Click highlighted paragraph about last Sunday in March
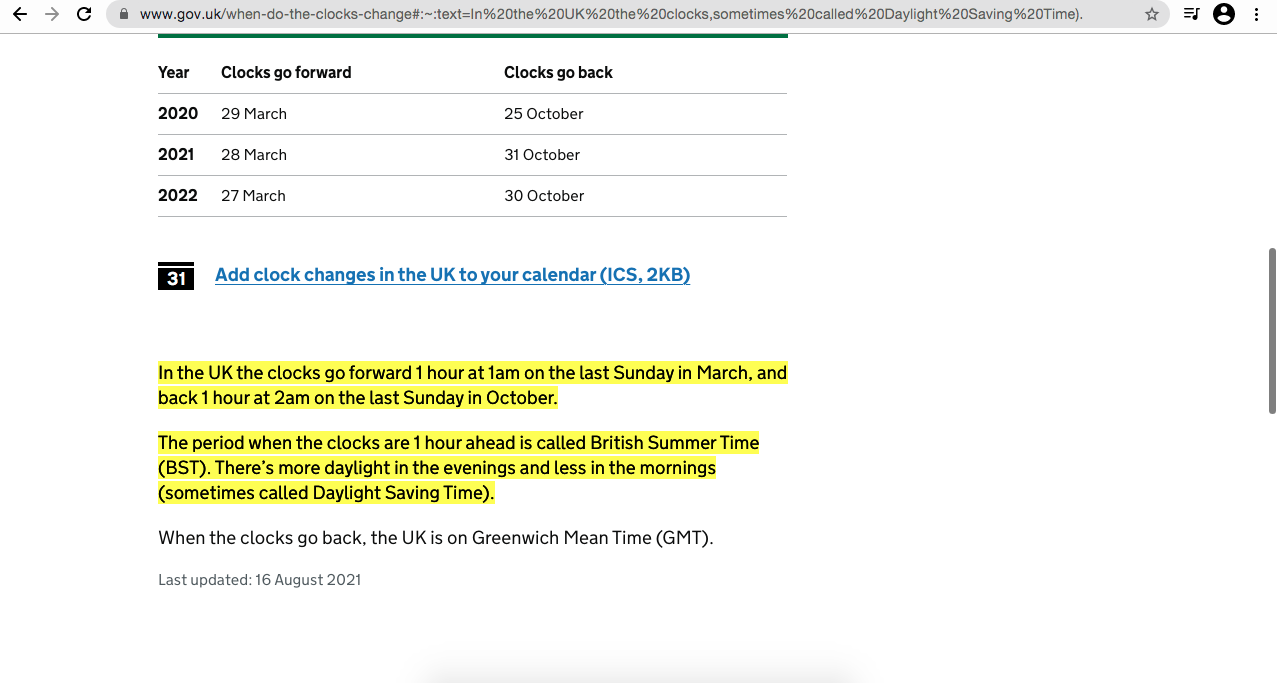The width and height of the screenshot is (1277, 683). tap(472, 385)
